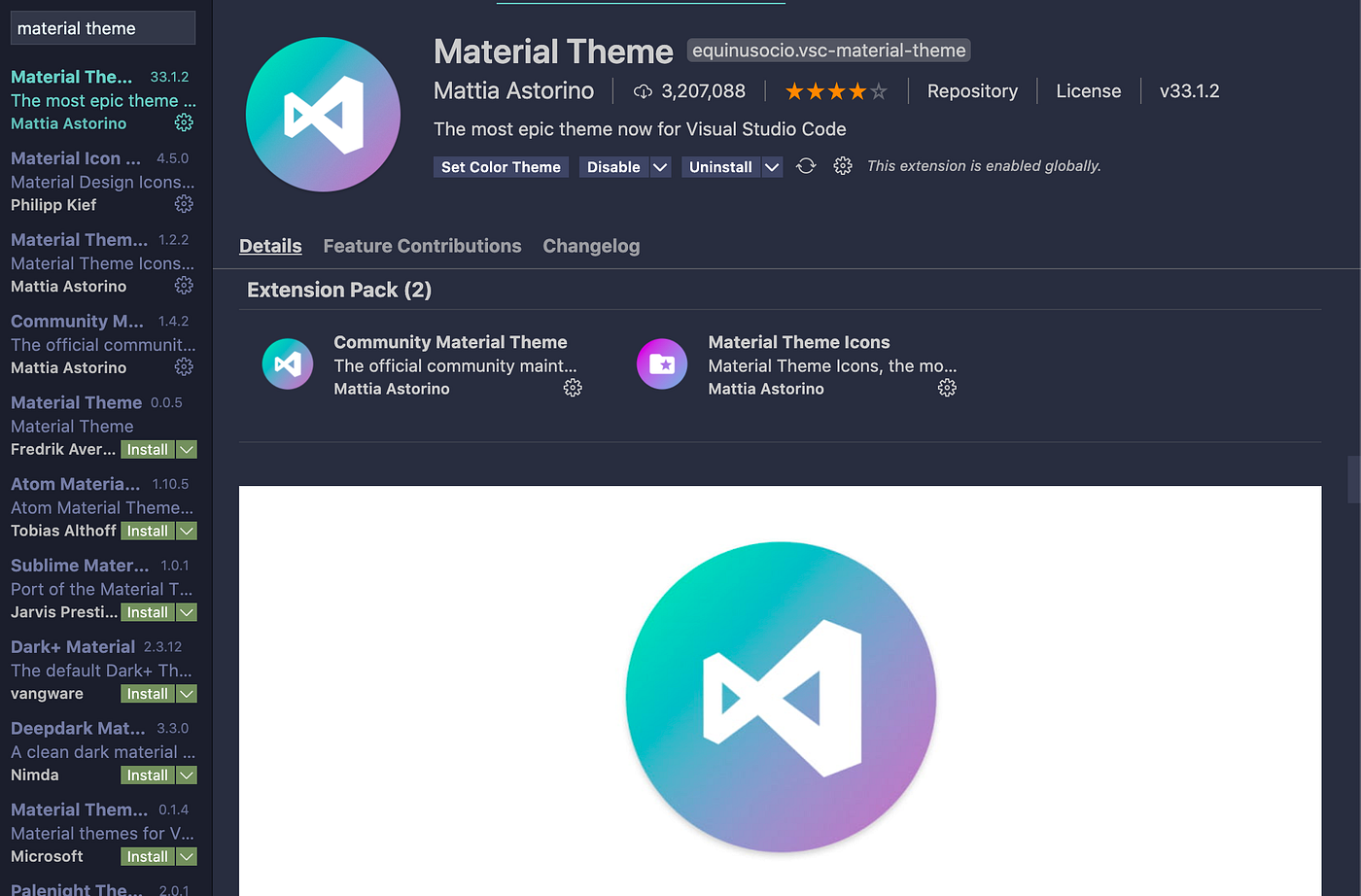Open the extension settings gear beside the sync icon

click(842, 165)
